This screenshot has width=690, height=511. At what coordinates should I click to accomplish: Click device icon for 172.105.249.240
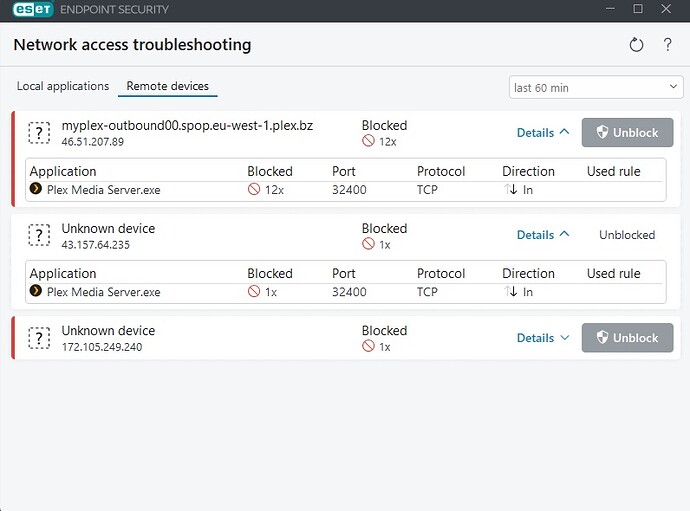click(39, 338)
